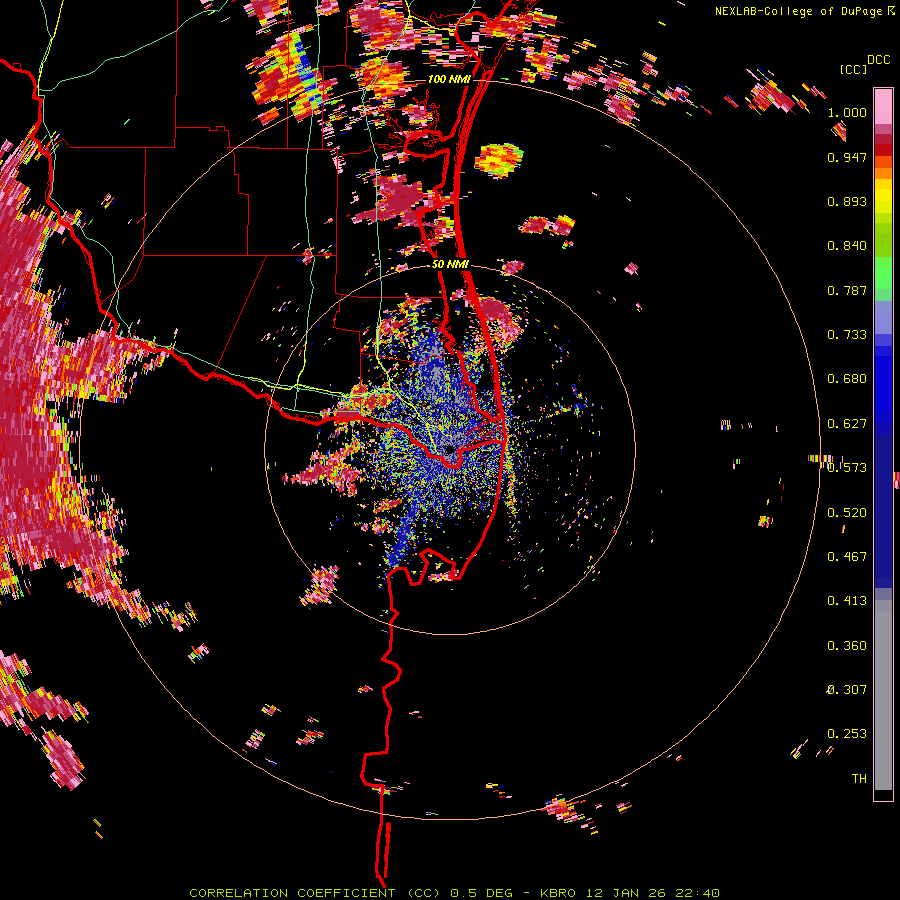Click the 0.467 scale value
900x900 pixels.
pos(847,556)
